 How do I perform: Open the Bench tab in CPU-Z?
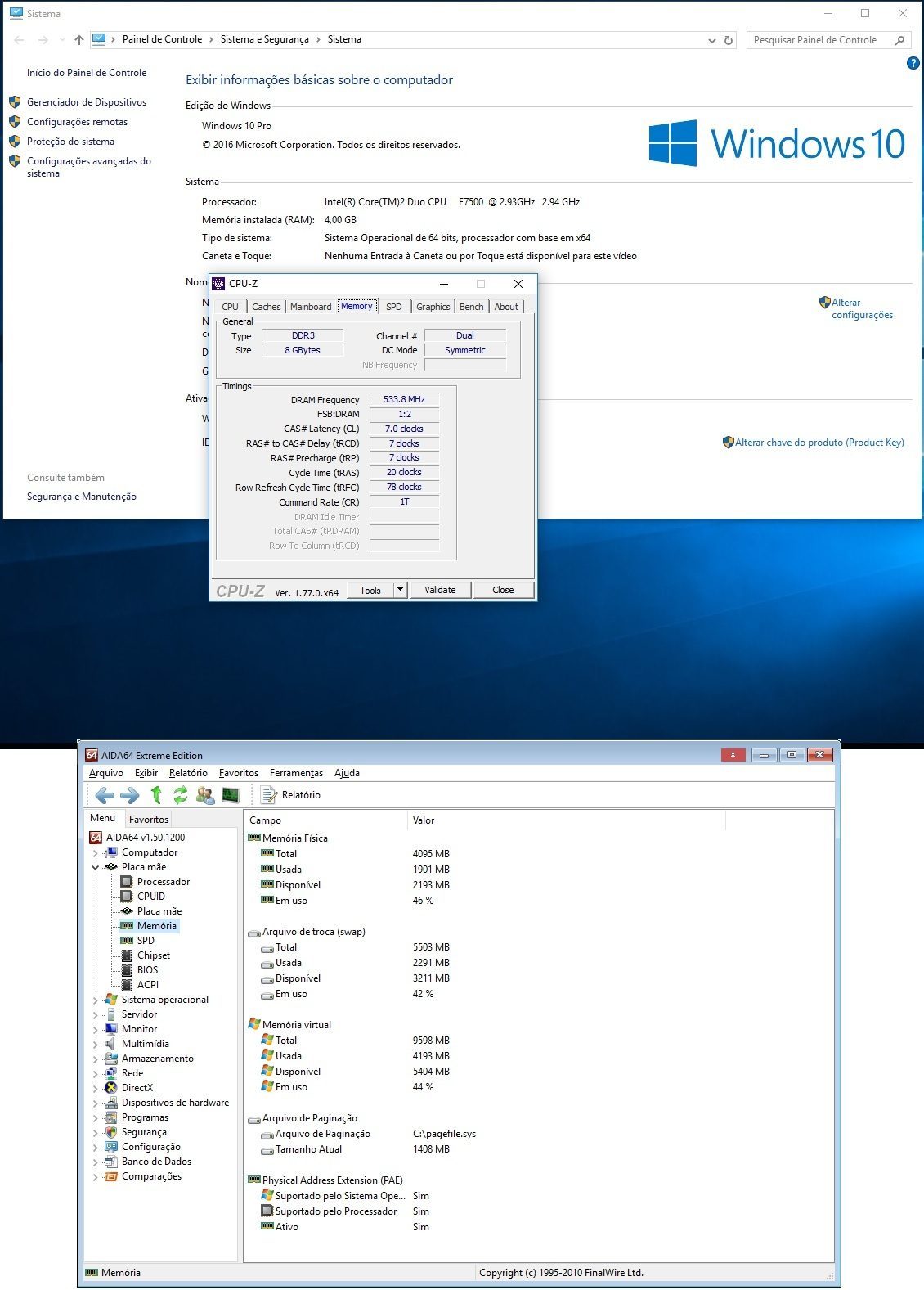point(472,307)
